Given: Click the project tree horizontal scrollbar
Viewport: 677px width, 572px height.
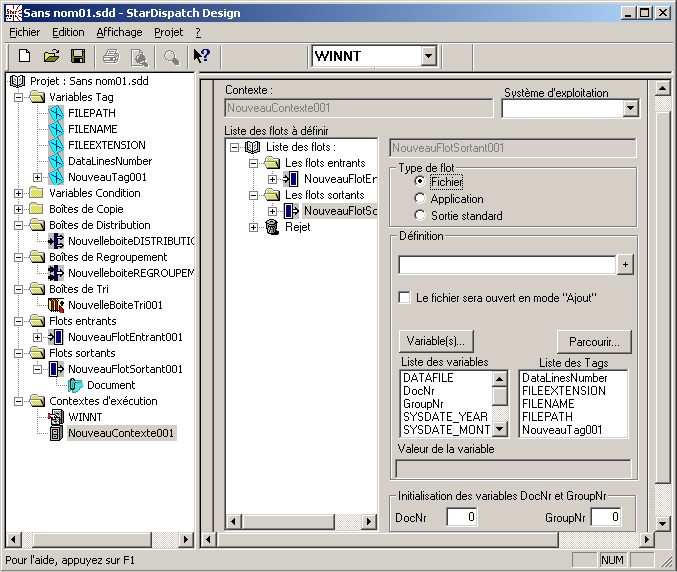Looking at the screenshot, I should point(100,540).
